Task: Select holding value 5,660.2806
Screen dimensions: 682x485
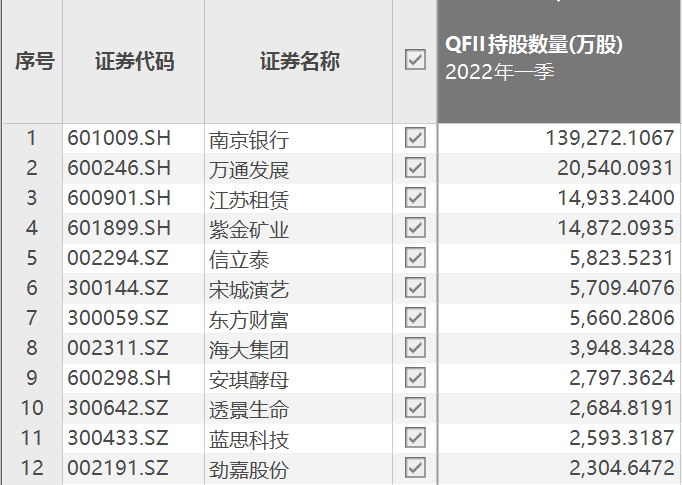Action: click(x=622, y=318)
